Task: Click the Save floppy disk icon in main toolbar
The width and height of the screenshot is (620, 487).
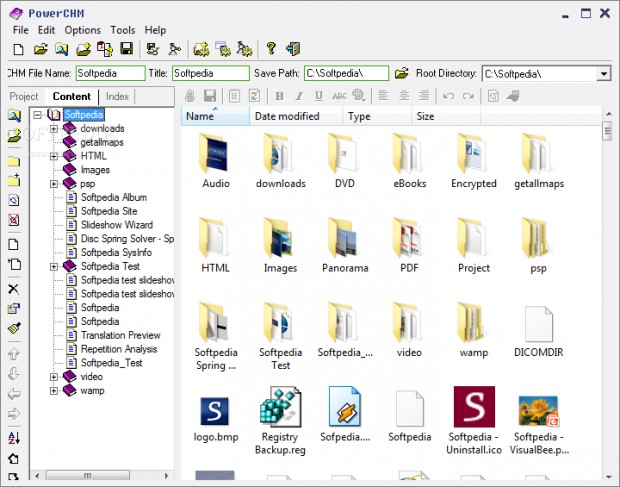Action: pos(127,49)
